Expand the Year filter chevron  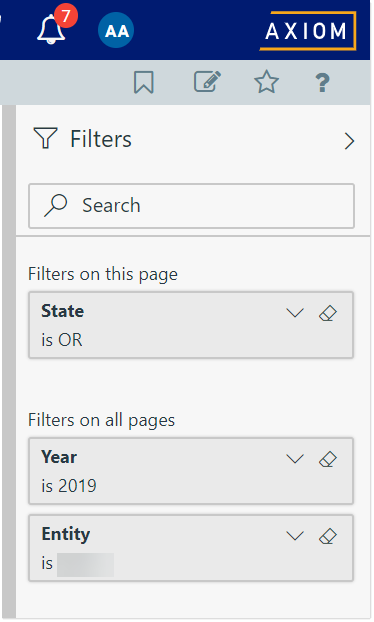(295, 459)
